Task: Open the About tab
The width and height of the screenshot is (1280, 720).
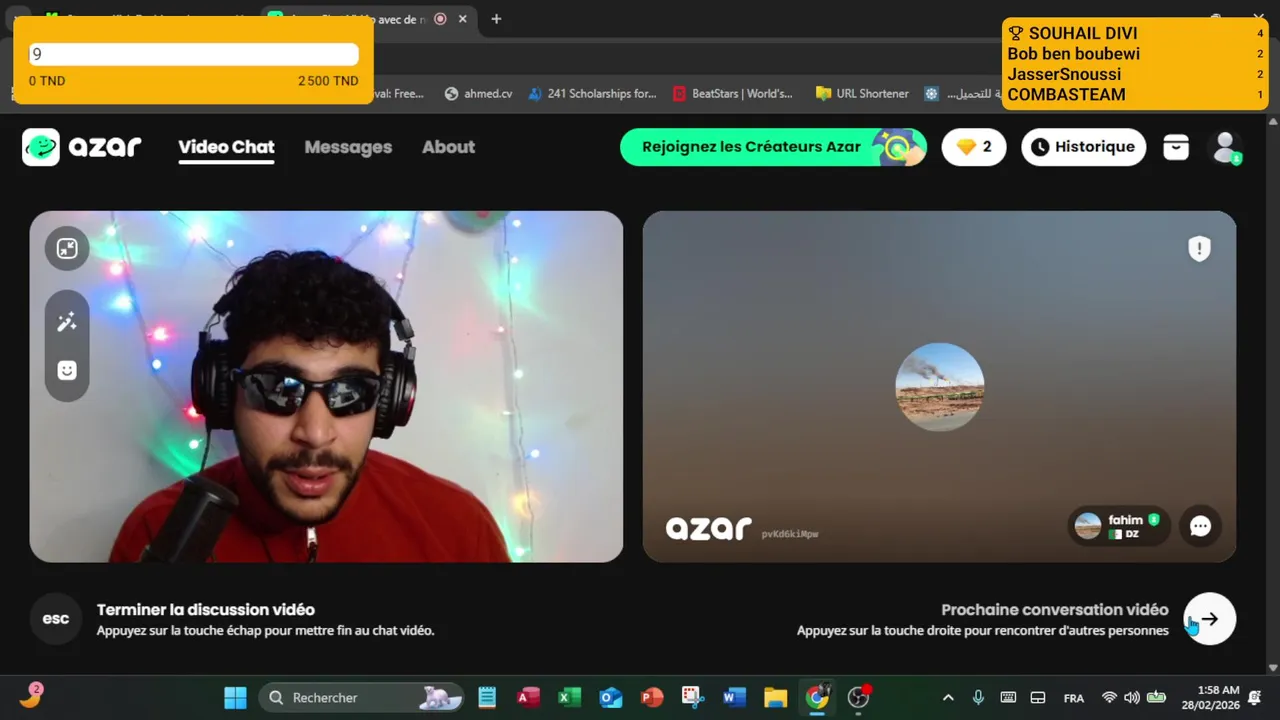Action: pyautogui.click(x=448, y=147)
